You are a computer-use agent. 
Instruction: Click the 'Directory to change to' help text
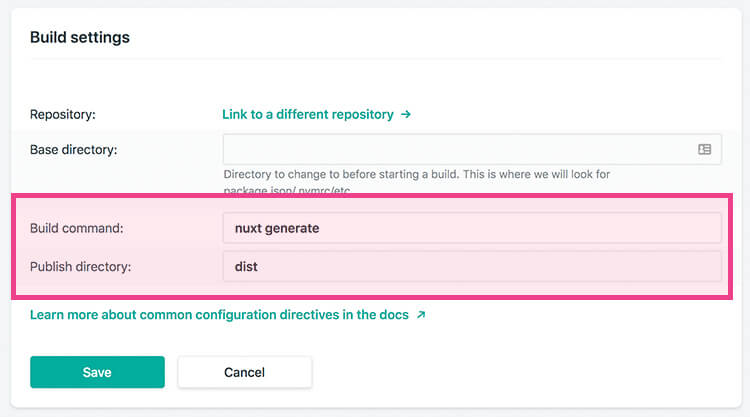click(x=417, y=174)
